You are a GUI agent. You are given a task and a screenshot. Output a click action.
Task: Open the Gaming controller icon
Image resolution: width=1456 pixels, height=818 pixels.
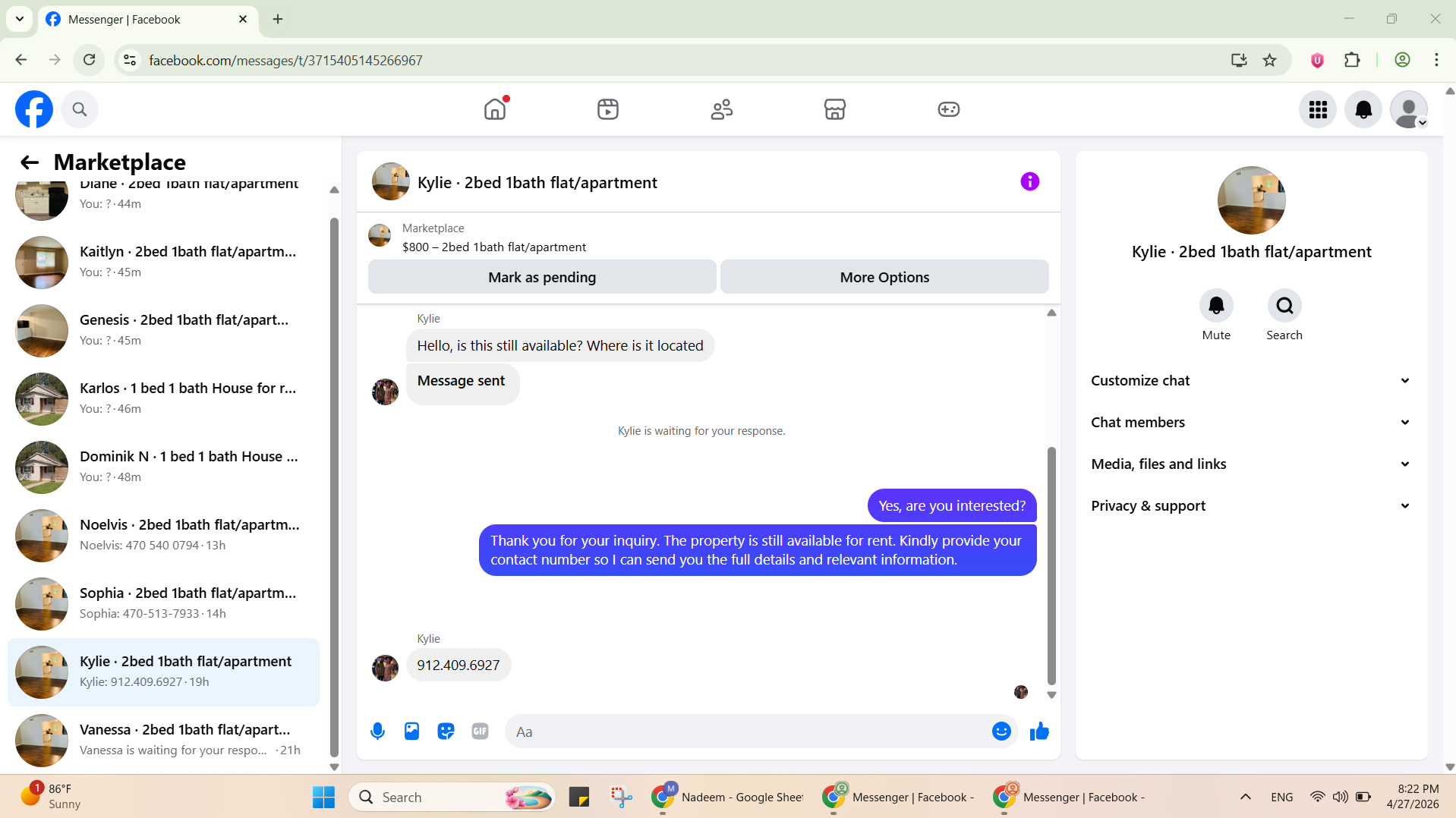(x=948, y=109)
